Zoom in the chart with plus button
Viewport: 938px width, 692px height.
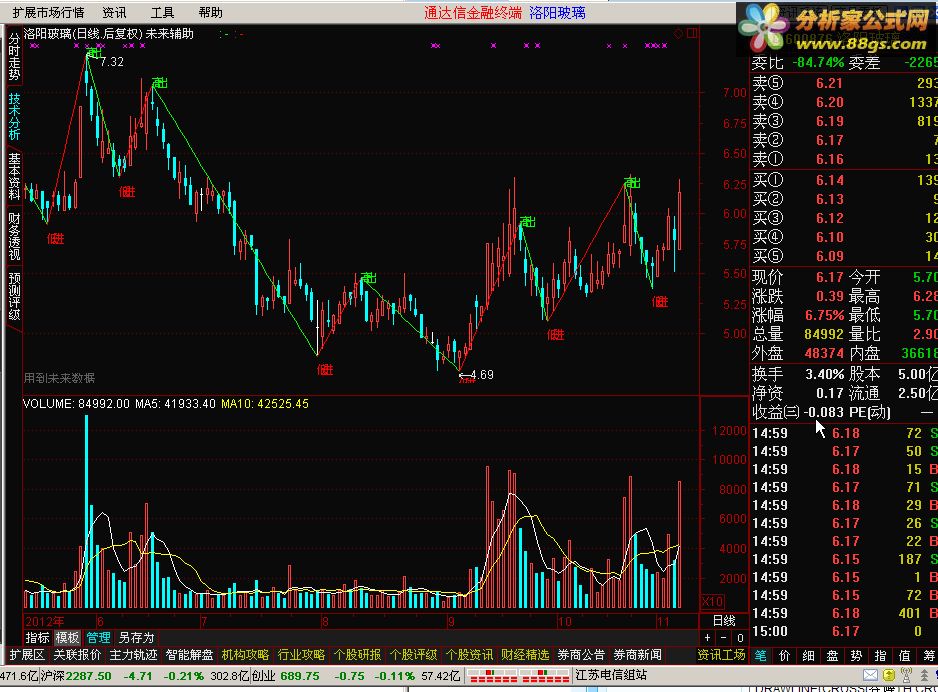708,638
